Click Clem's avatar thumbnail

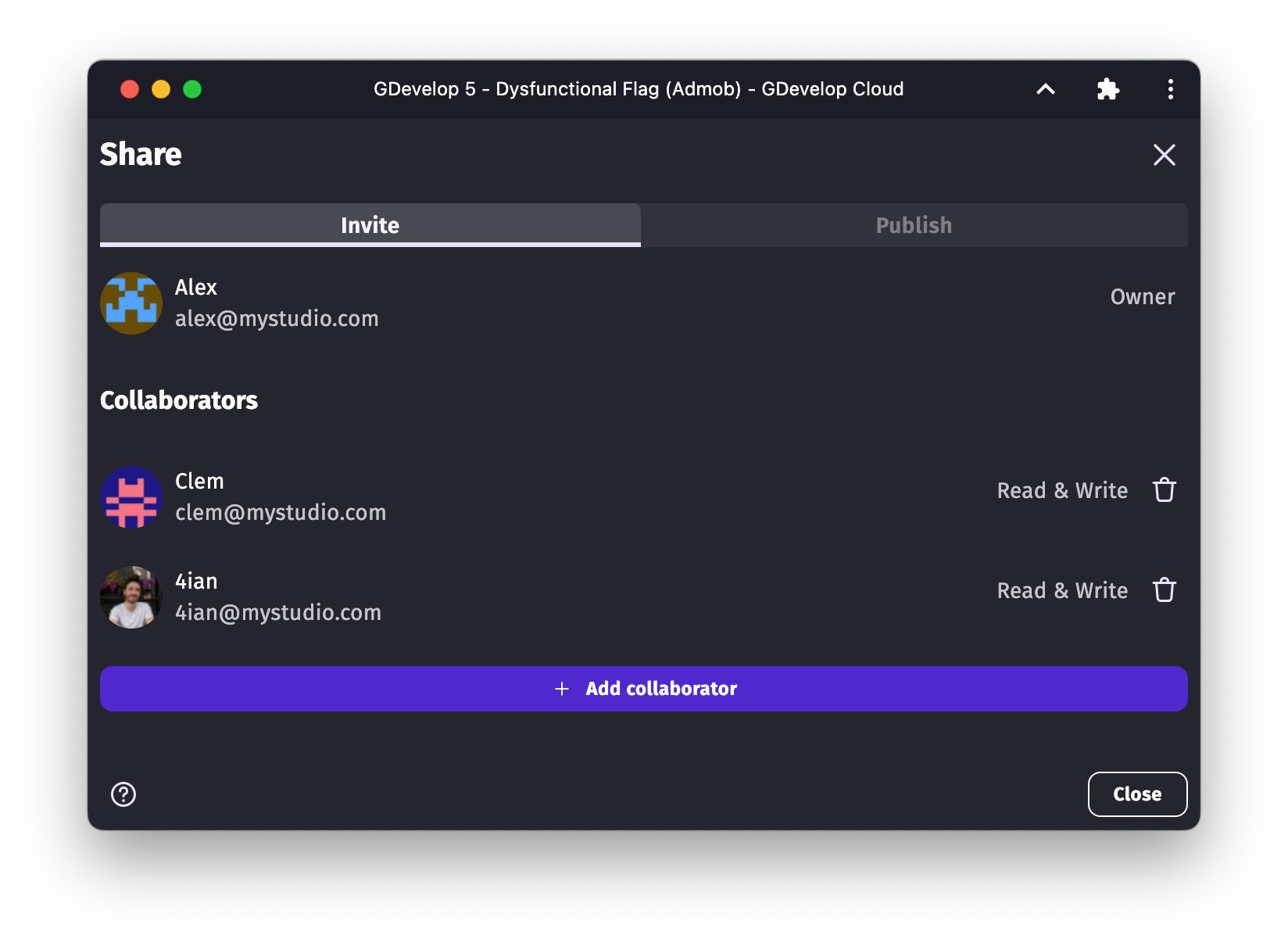point(131,497)
